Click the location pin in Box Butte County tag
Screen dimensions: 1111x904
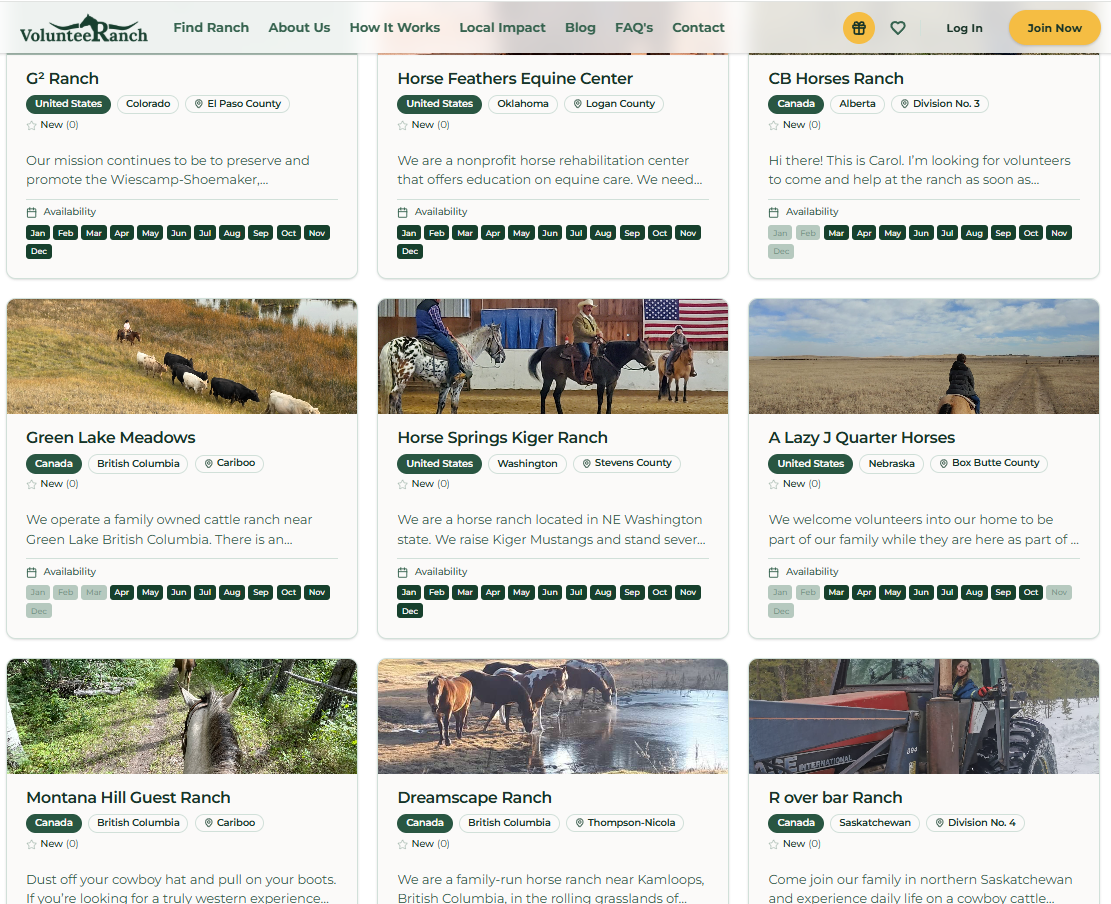(x=944, y=463)
